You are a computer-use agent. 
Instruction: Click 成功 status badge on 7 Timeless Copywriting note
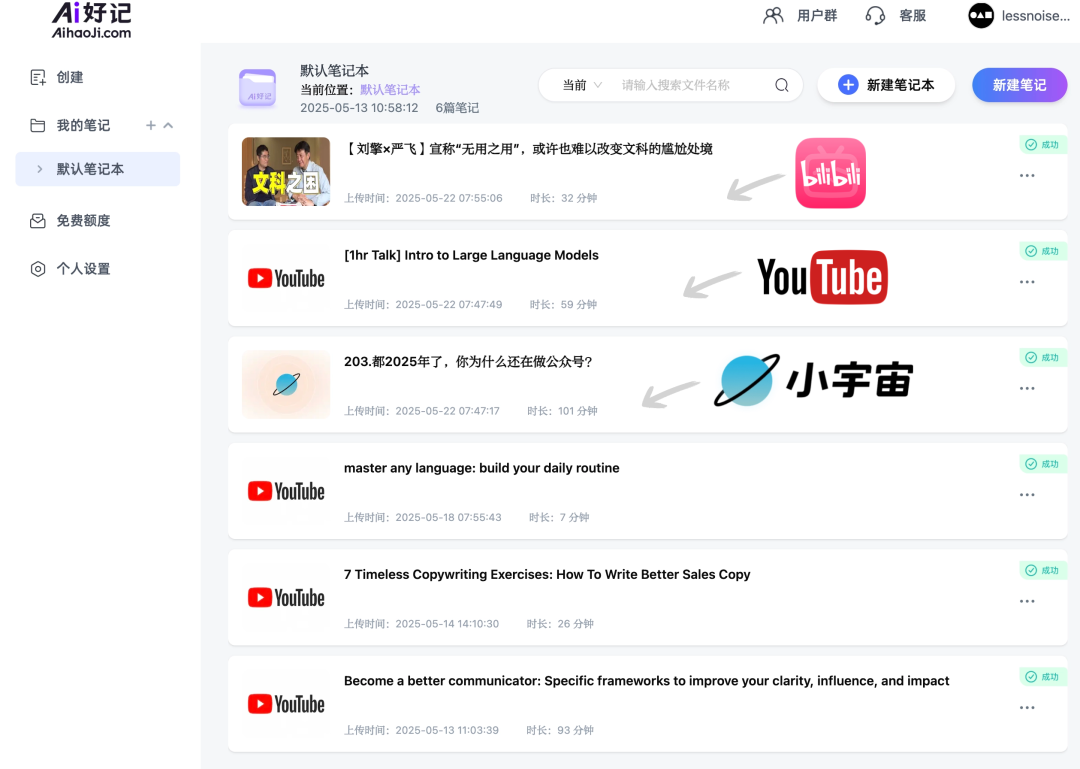coord(1043,571)
